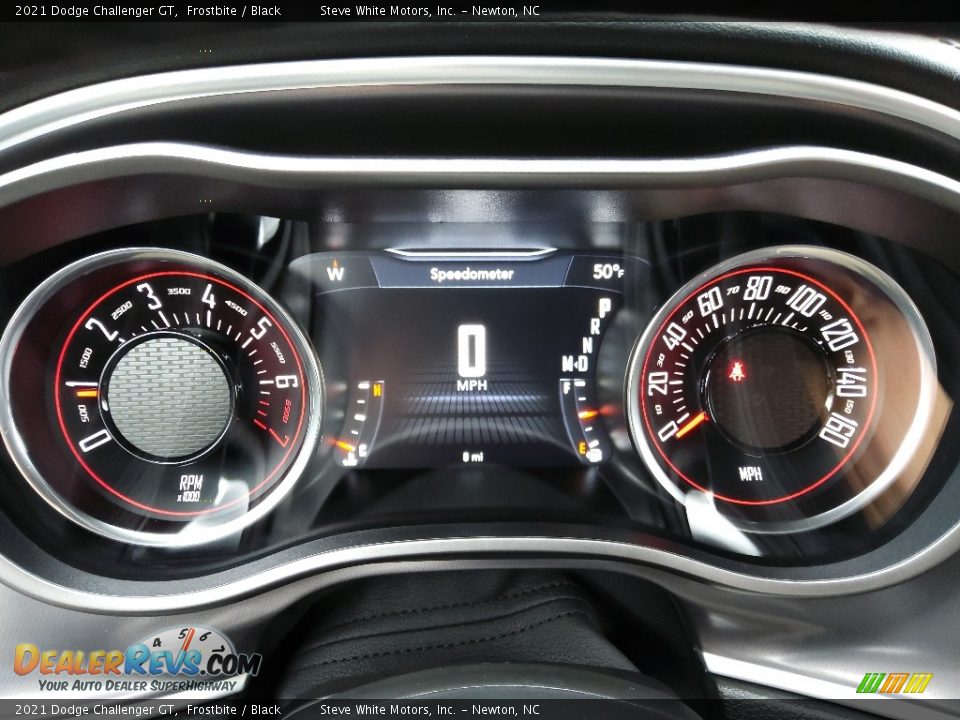Select the R gear indicator
960x720 pixels.
point(595,327)
